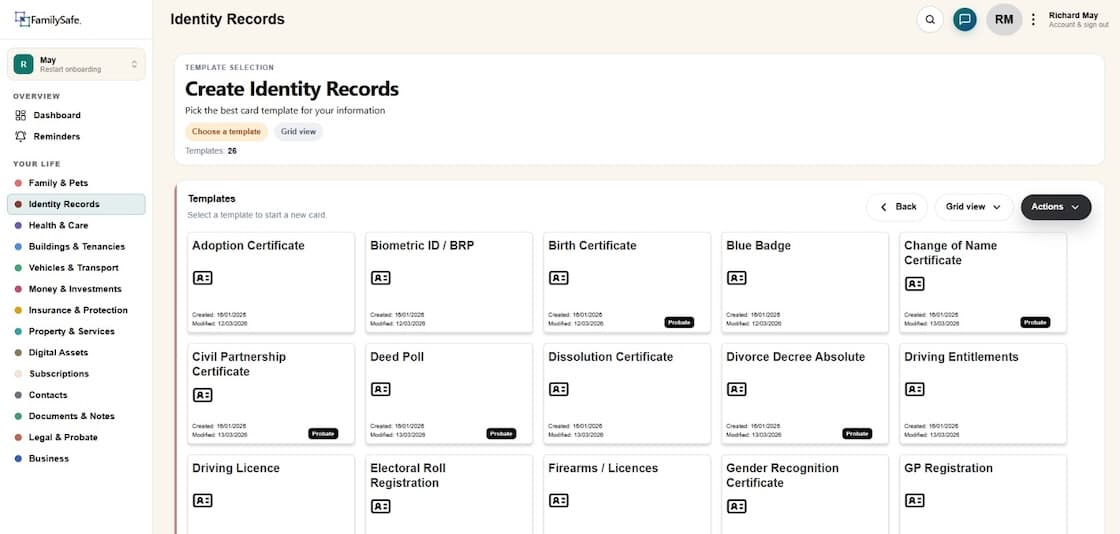Go to Dashboard
This screenshot has width=1120, height=534.
pos(56,115)
